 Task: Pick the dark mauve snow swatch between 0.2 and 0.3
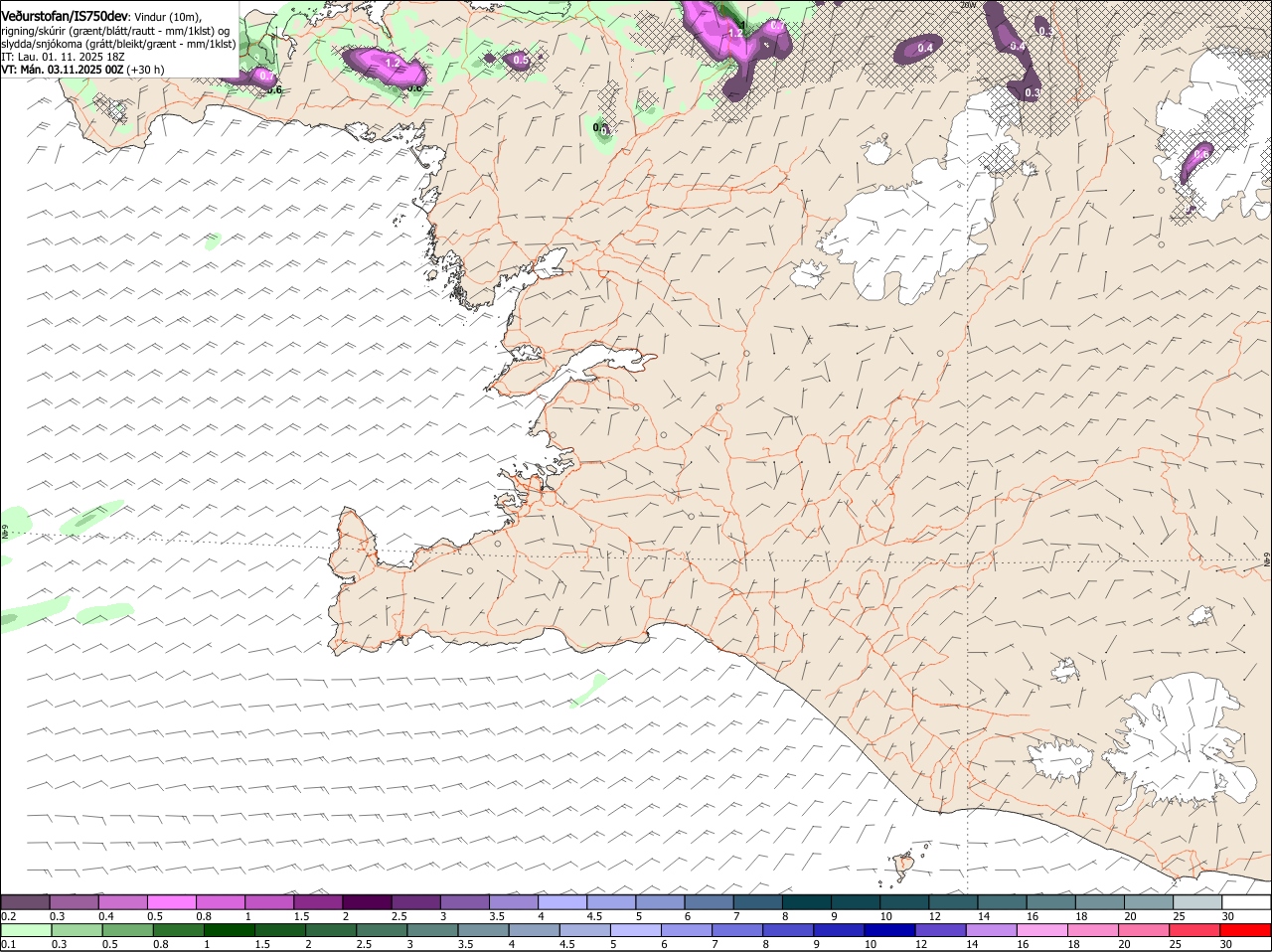[26, 902]
